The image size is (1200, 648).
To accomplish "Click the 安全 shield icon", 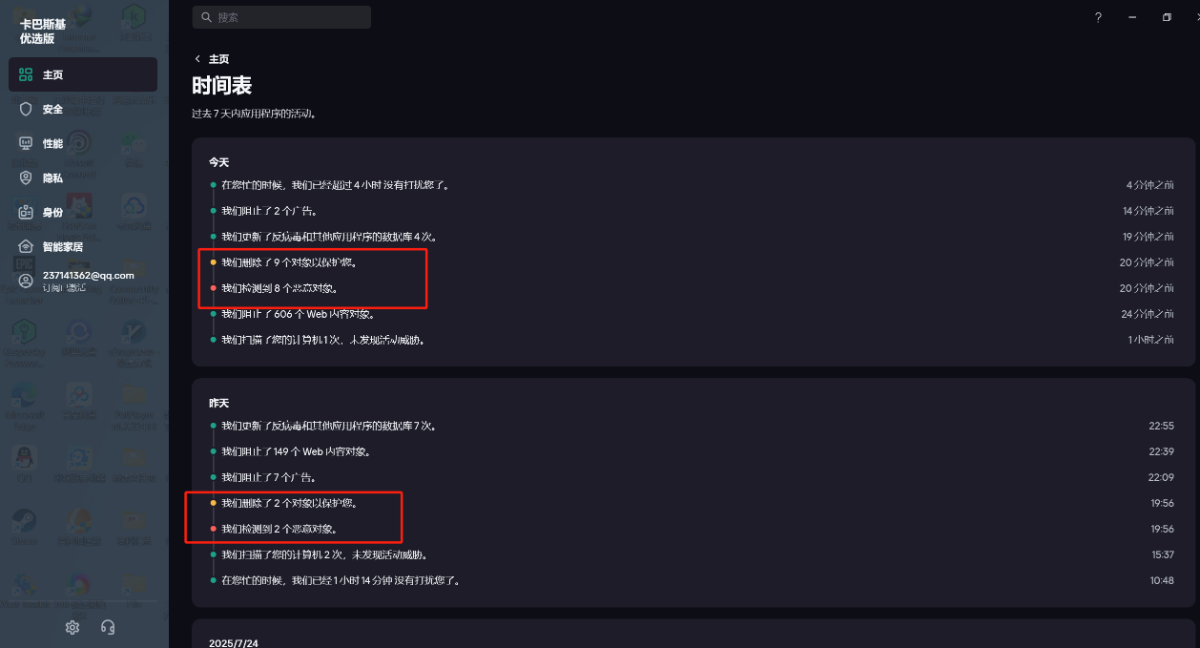I will (x=26, y=109).
